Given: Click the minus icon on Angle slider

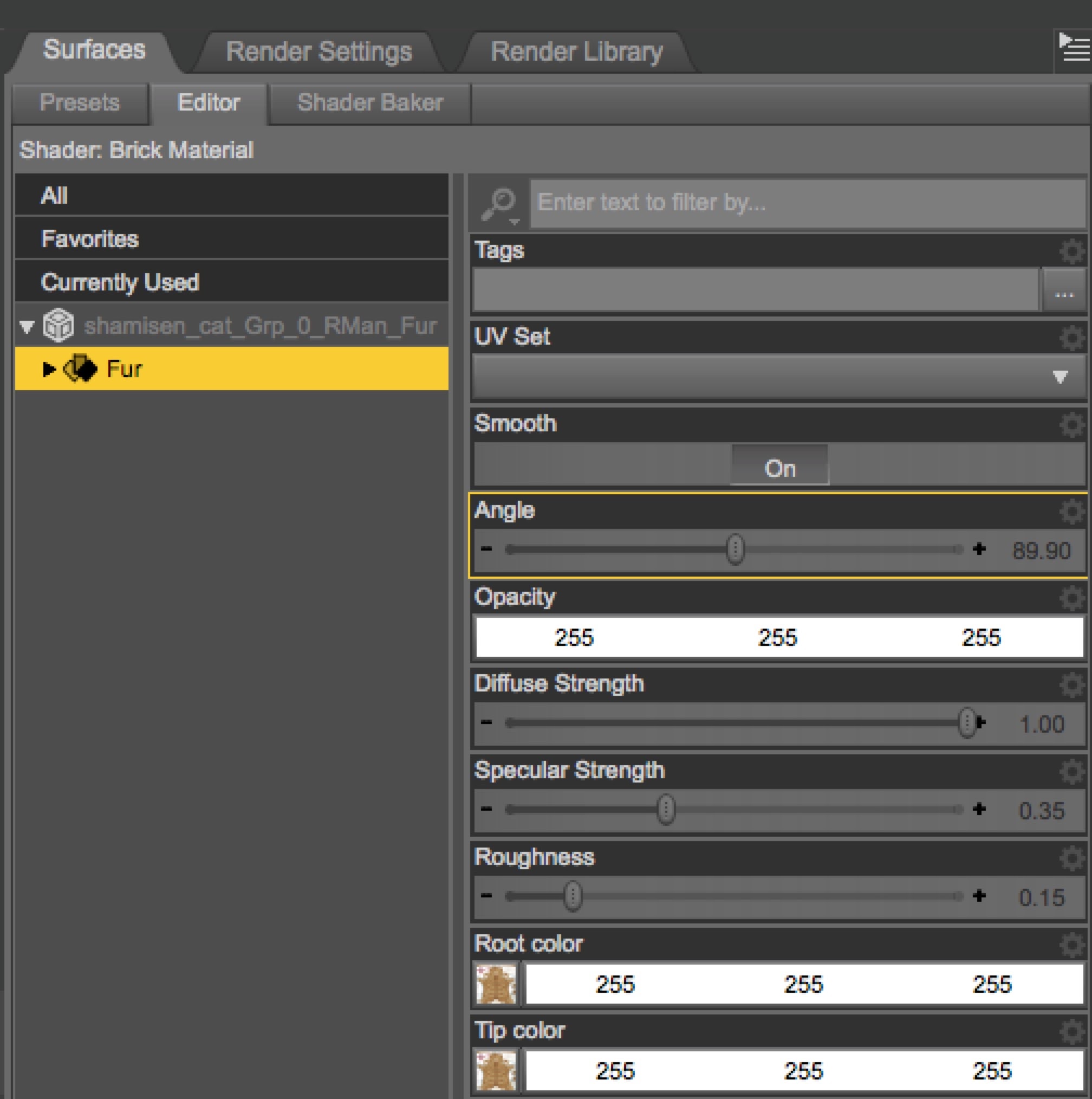Looking at the screenshot, I should click(x=486, y=549).
